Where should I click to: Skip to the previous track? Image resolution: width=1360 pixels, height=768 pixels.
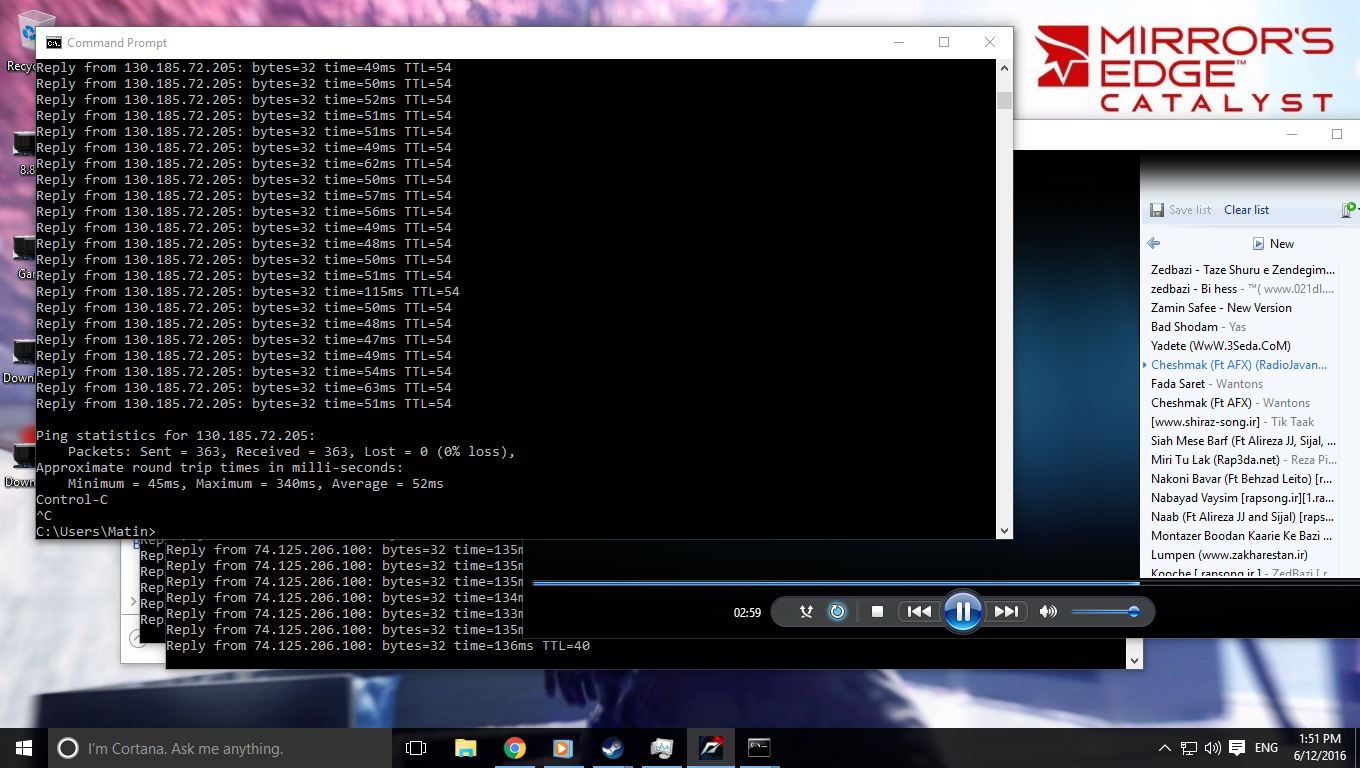pos(919,611)
